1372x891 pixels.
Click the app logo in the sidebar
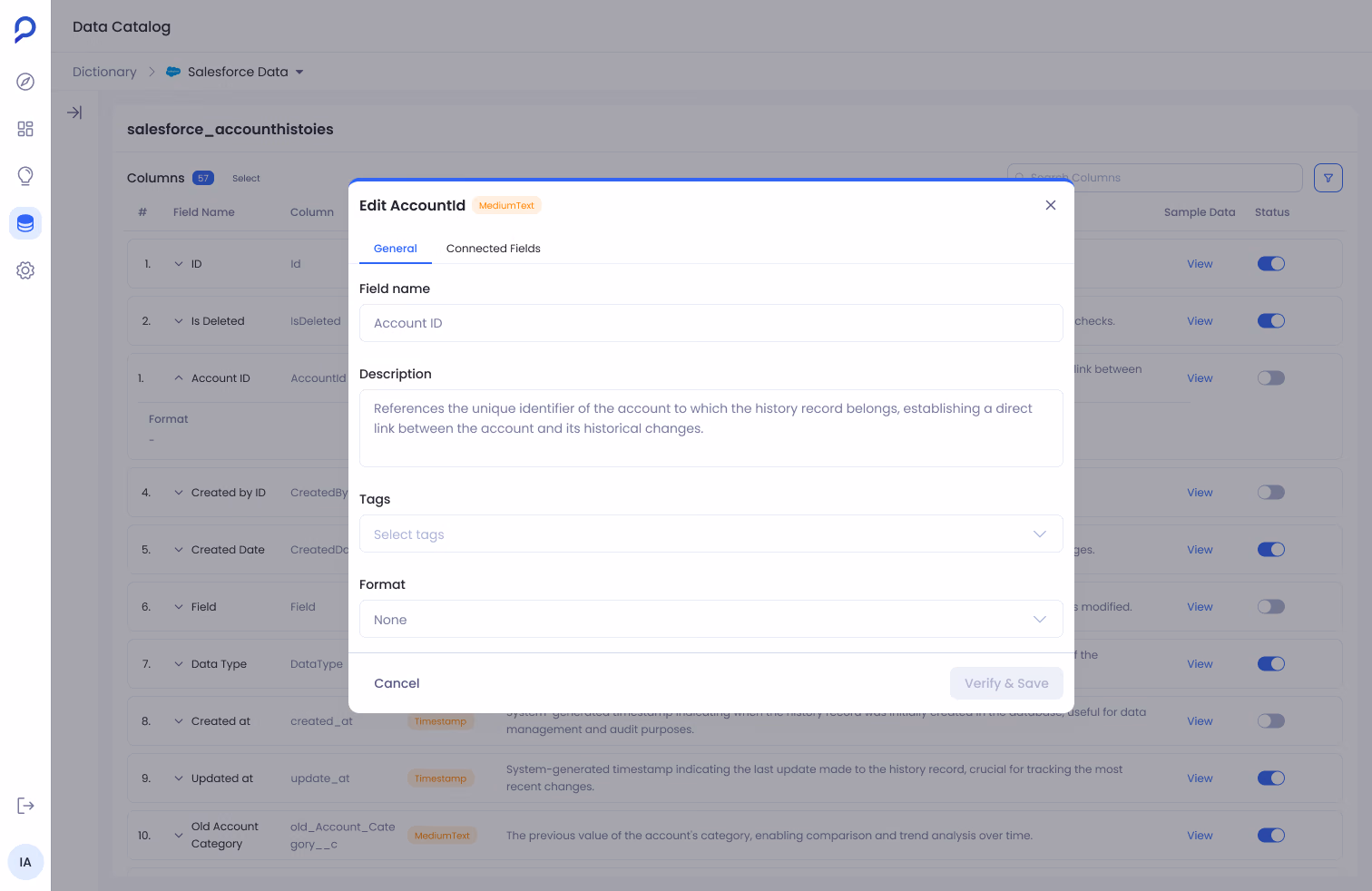(25, 29)
